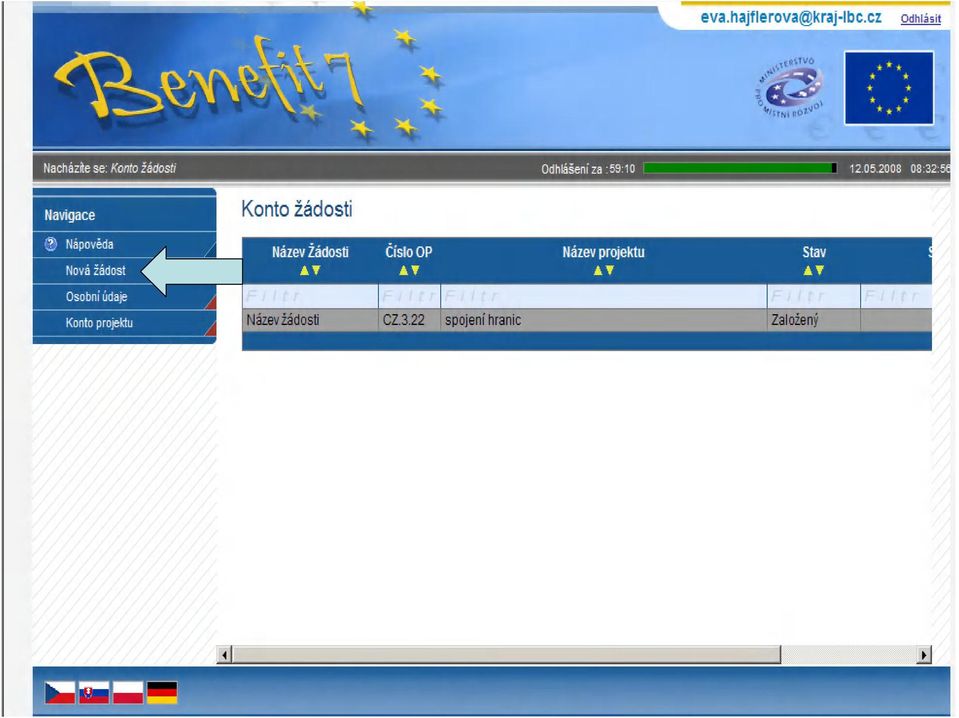959x718 pixels.
Task: Focus the Název projektu filter field
Action: coord(604,297)
